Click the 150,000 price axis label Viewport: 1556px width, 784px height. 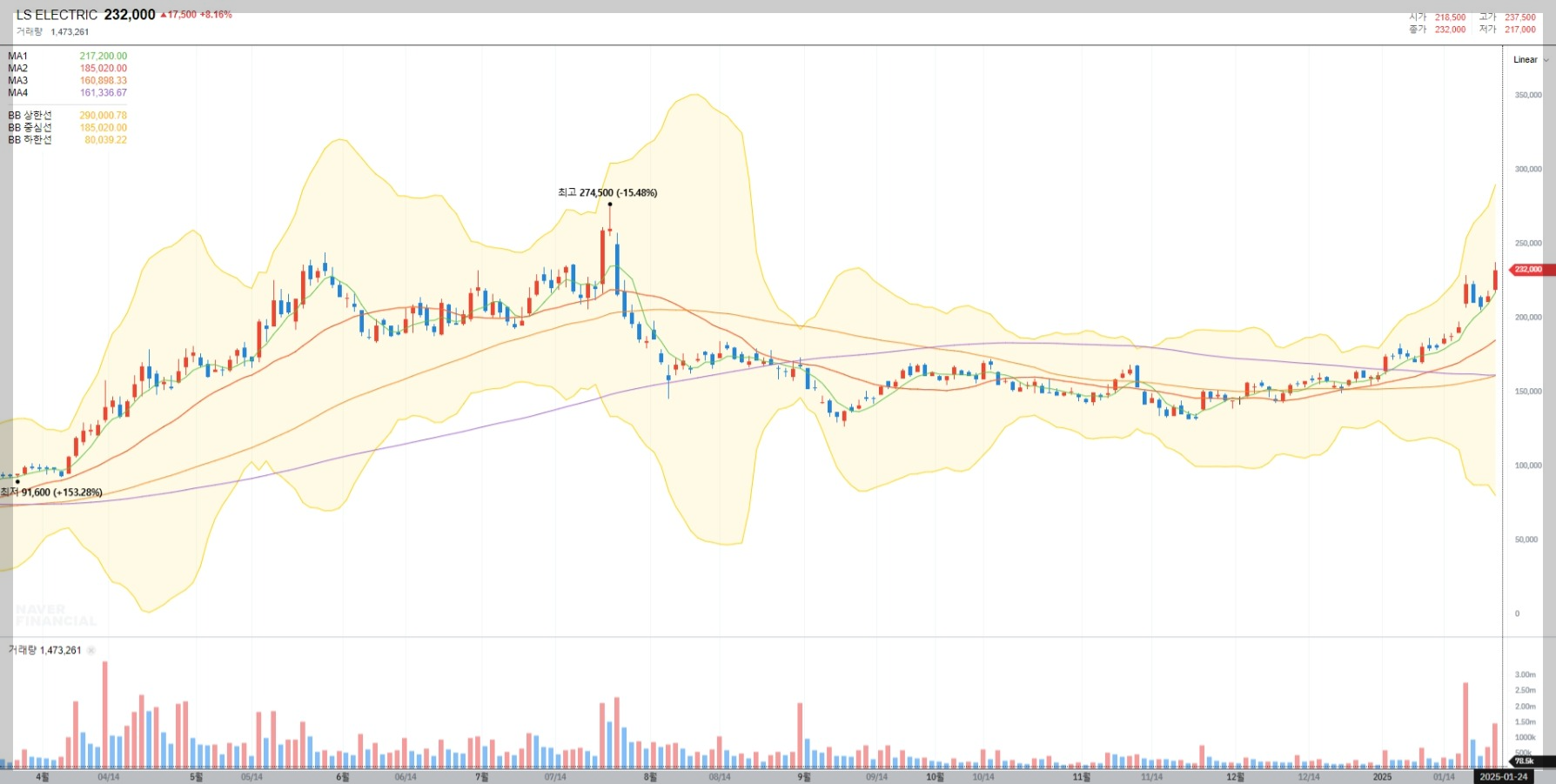click(1528, 391)
